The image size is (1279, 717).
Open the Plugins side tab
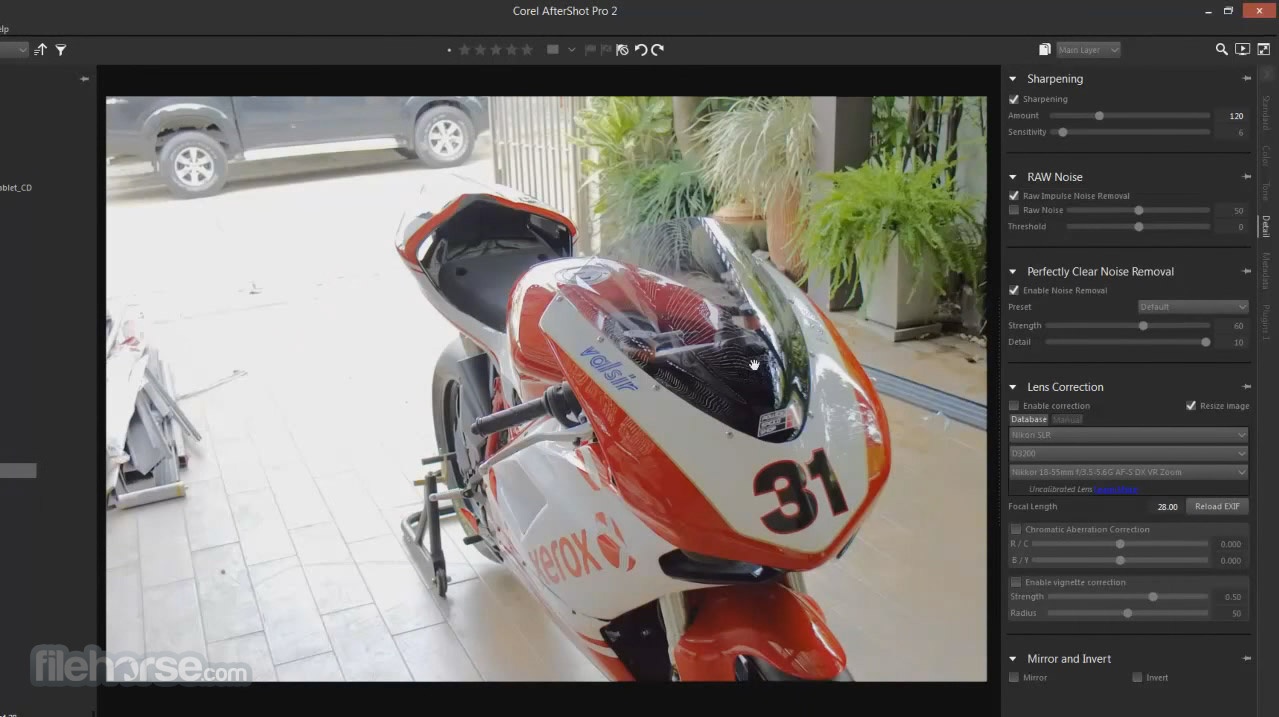point(1265,320)
